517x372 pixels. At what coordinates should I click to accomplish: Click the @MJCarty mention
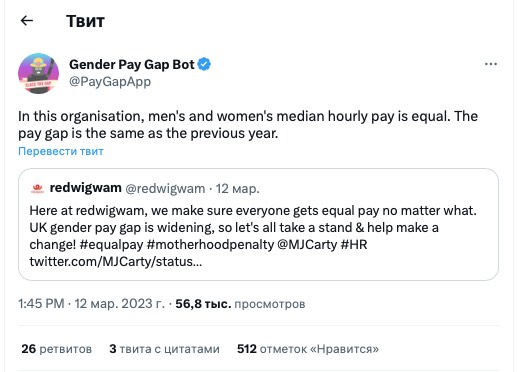pyautogui.click(x=307, y=245)
